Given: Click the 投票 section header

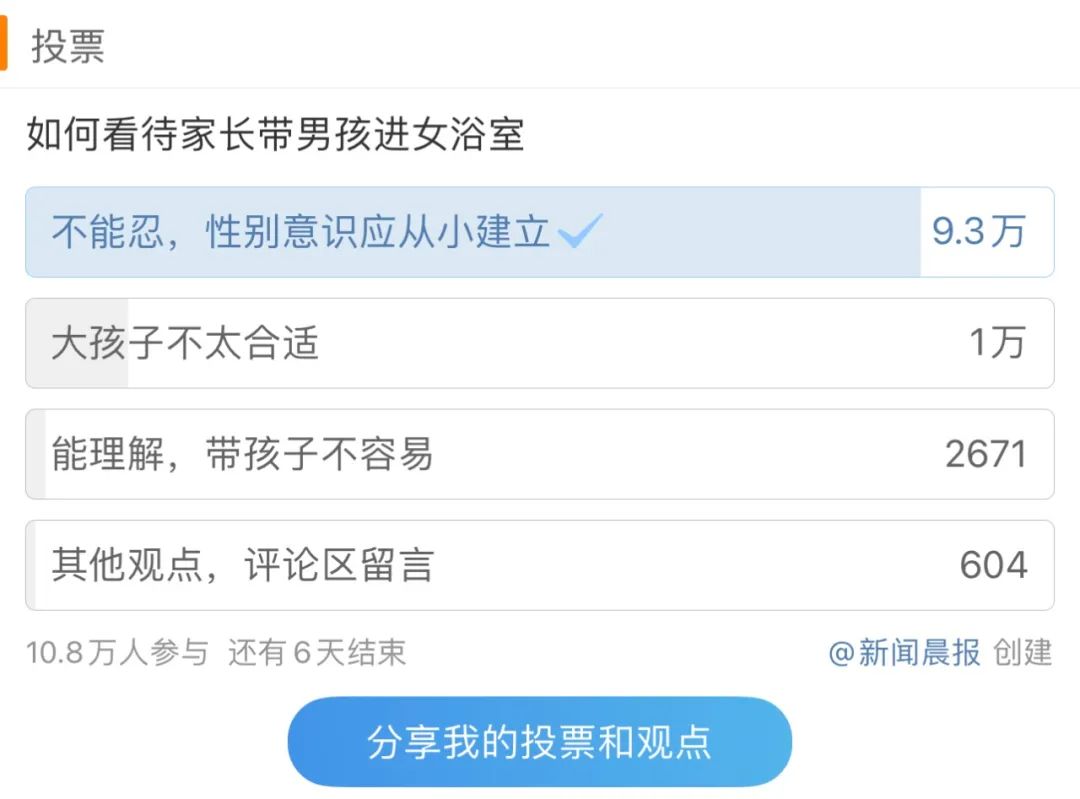Looking at the screenshot, I should coord(68,46).
